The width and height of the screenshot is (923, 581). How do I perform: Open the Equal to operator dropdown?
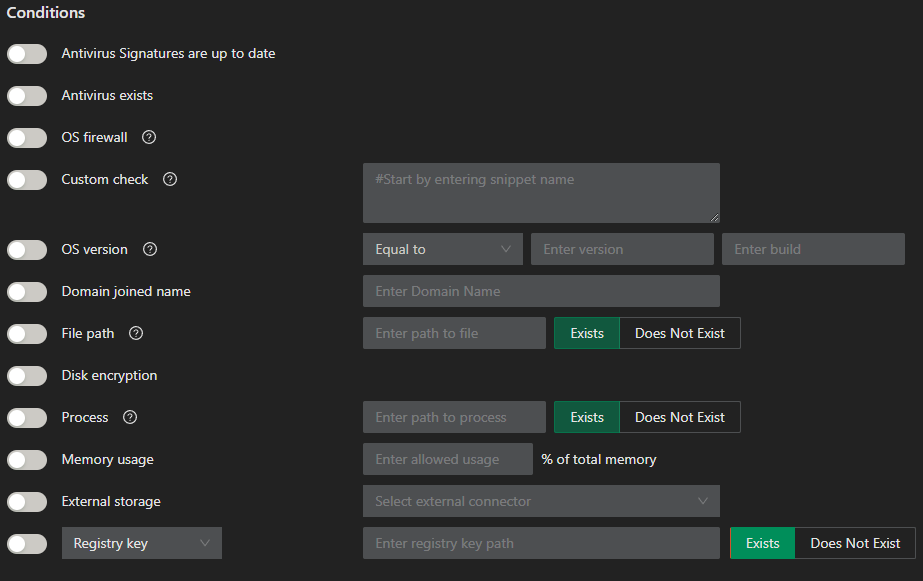[442, 249]
